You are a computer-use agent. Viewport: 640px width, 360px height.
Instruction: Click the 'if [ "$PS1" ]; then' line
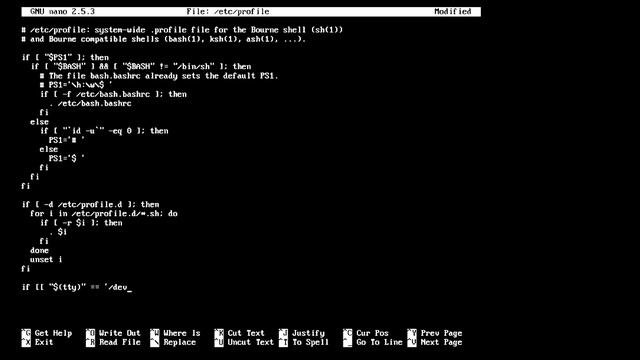coord(65,58)
